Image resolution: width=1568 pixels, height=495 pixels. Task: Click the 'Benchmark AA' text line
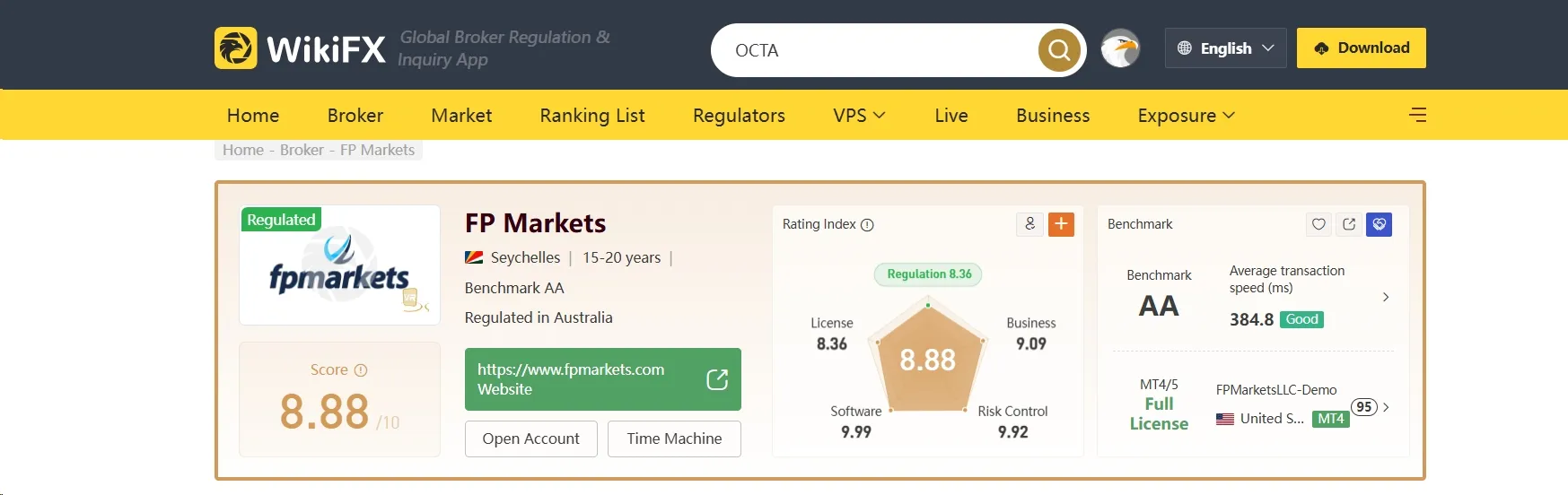[514, 288]
